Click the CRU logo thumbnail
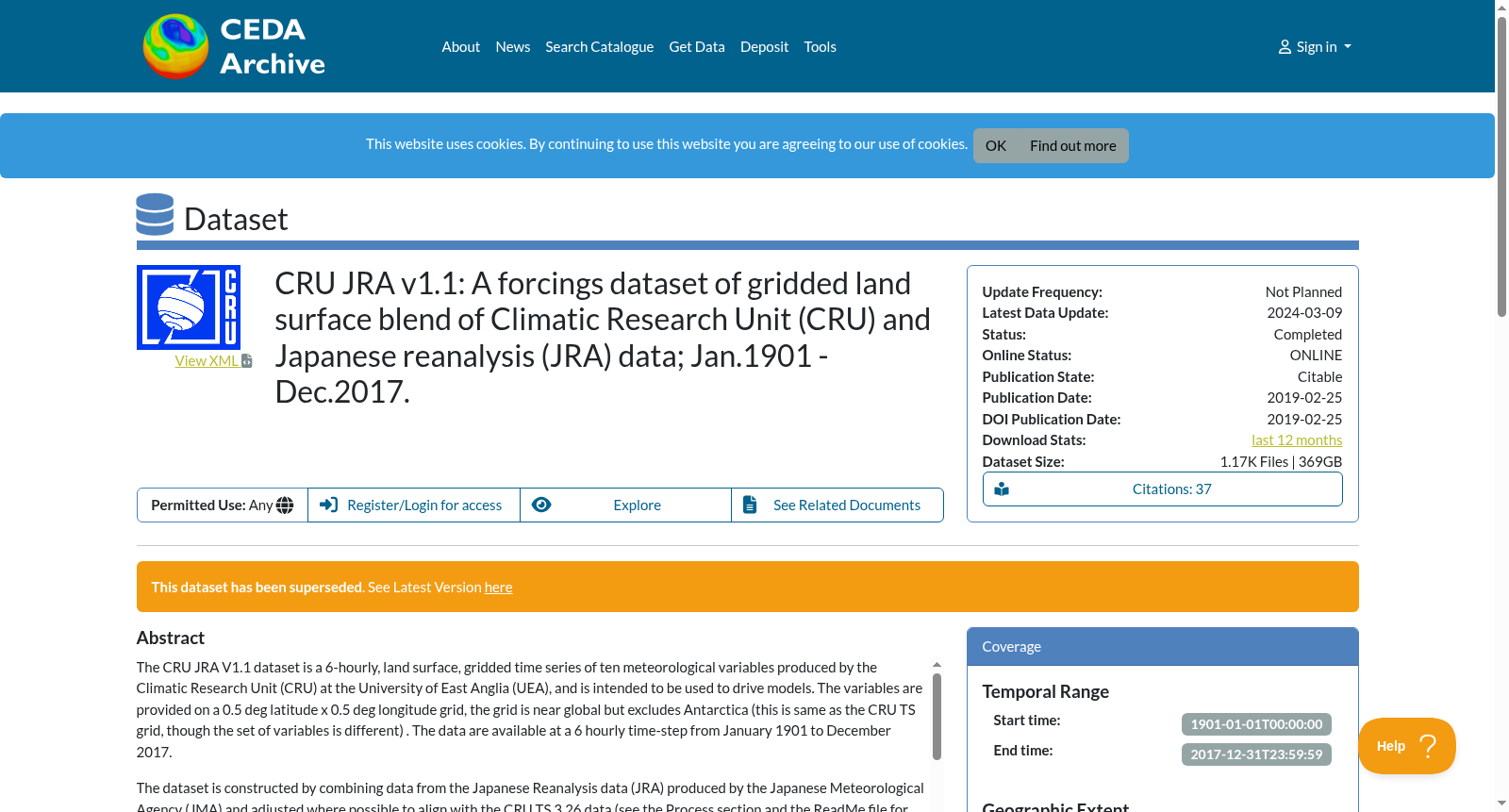The width and height of the screenshot is (1509, 812). (x=189, y=307)
